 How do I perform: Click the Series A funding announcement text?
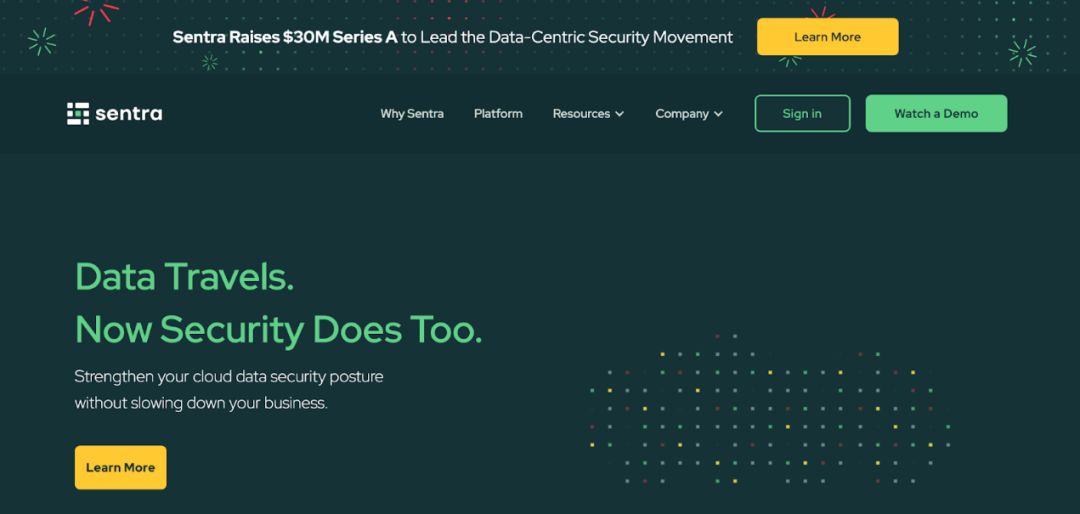click(x=452, y=37)
